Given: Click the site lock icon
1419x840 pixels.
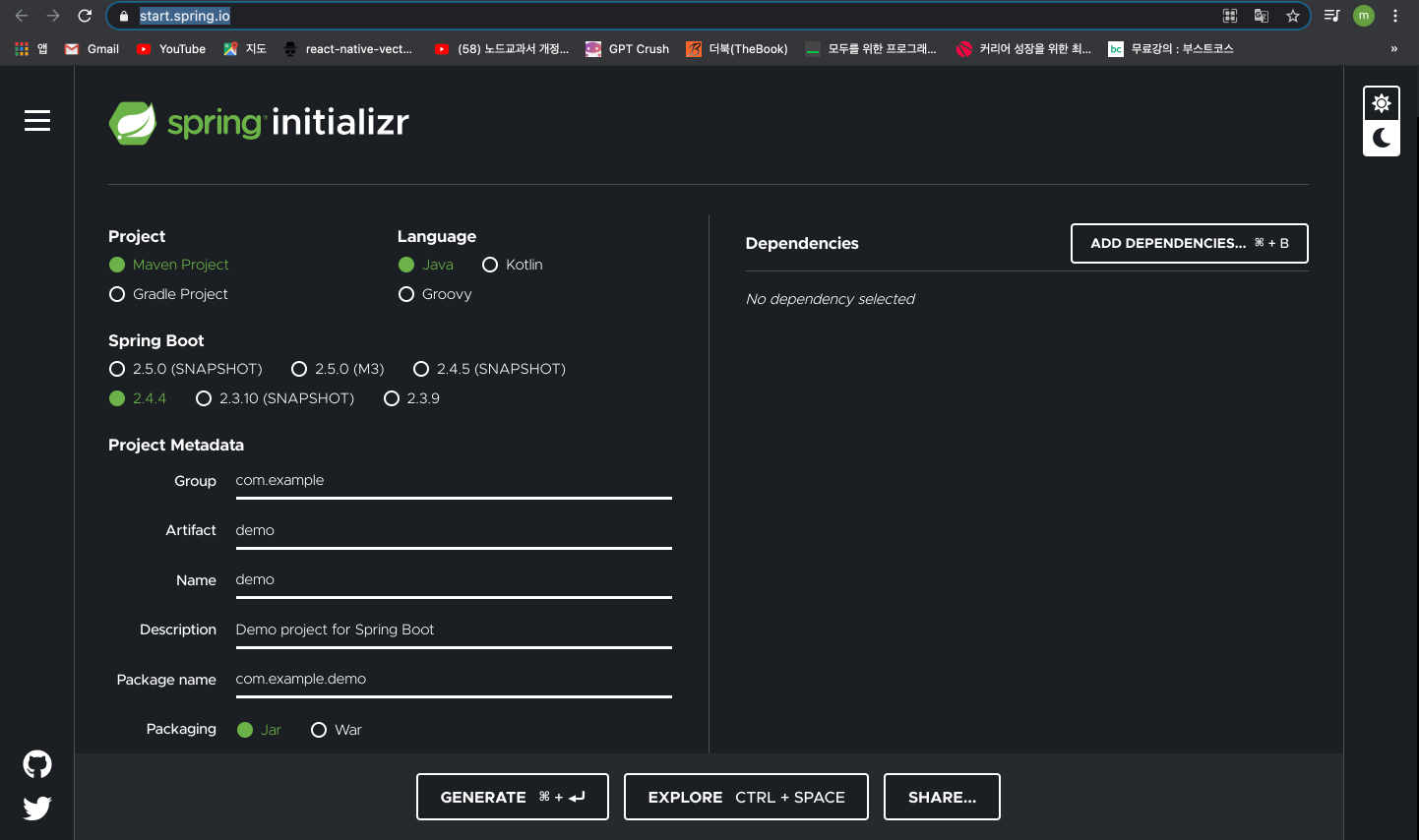Looking at the screenshot, I should pyautogui.click(x=123, y=16).
